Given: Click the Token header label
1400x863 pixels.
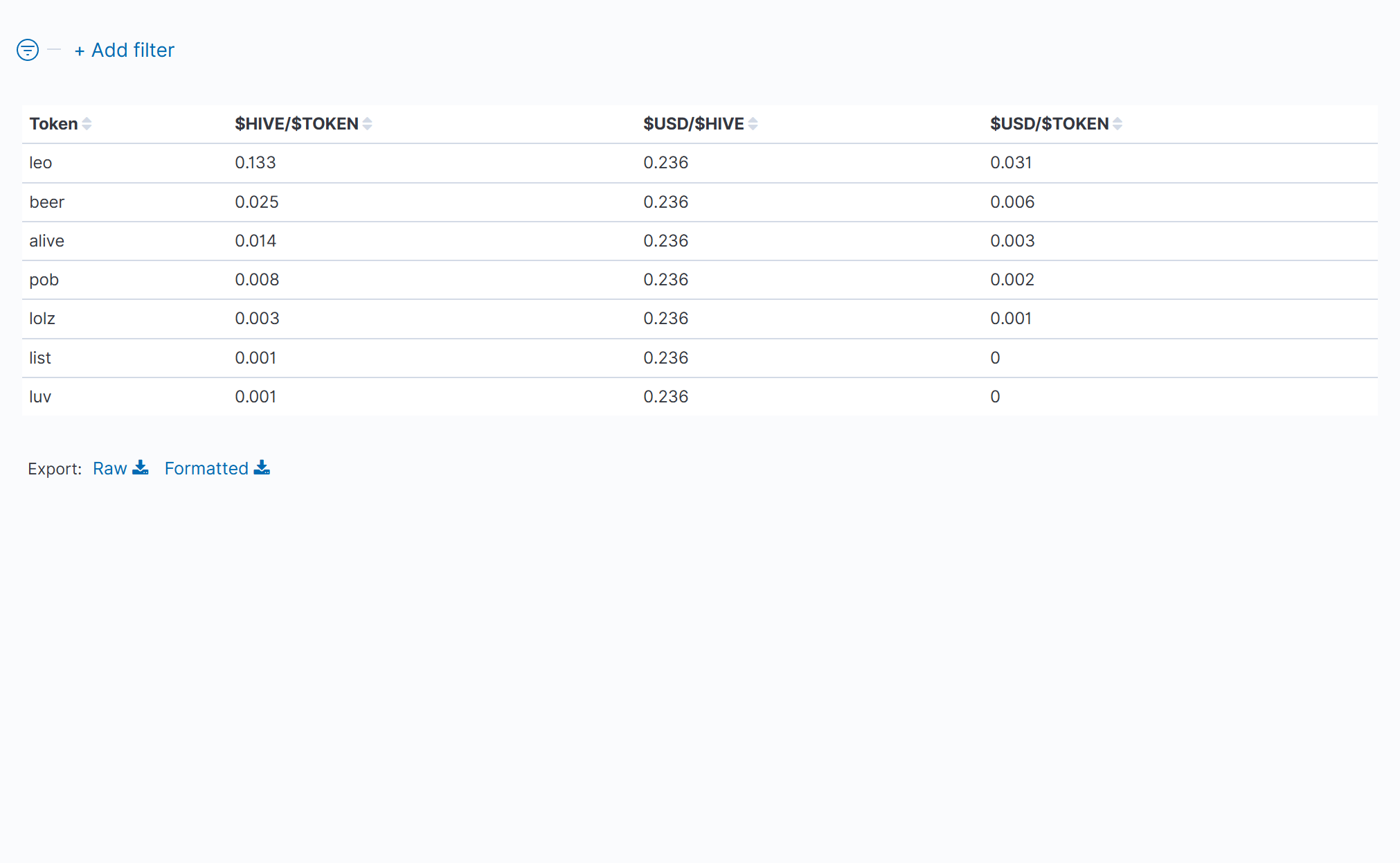Looking at the screenshot, I should [53, 124].
